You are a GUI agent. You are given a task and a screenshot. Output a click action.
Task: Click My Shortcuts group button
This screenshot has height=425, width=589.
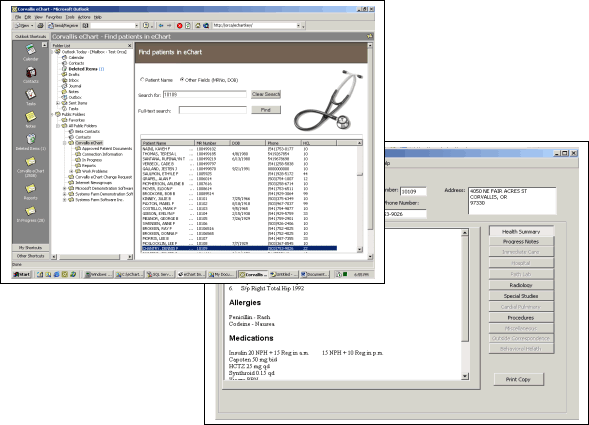coord(30,248)
